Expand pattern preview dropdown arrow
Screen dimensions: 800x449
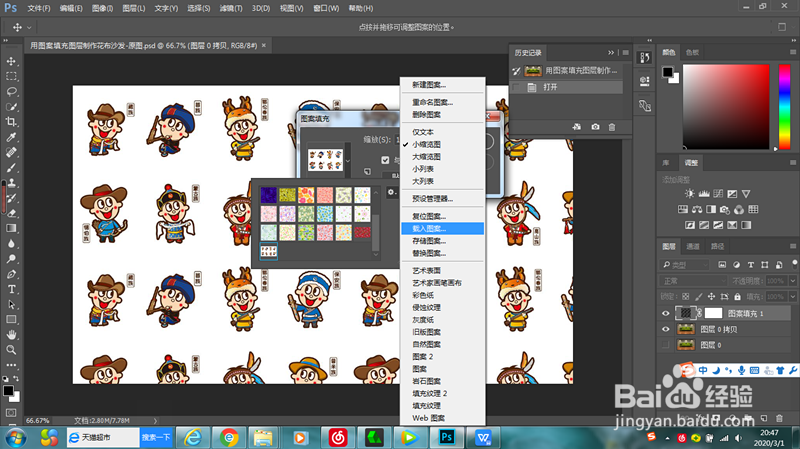click(x=348, y=161)
